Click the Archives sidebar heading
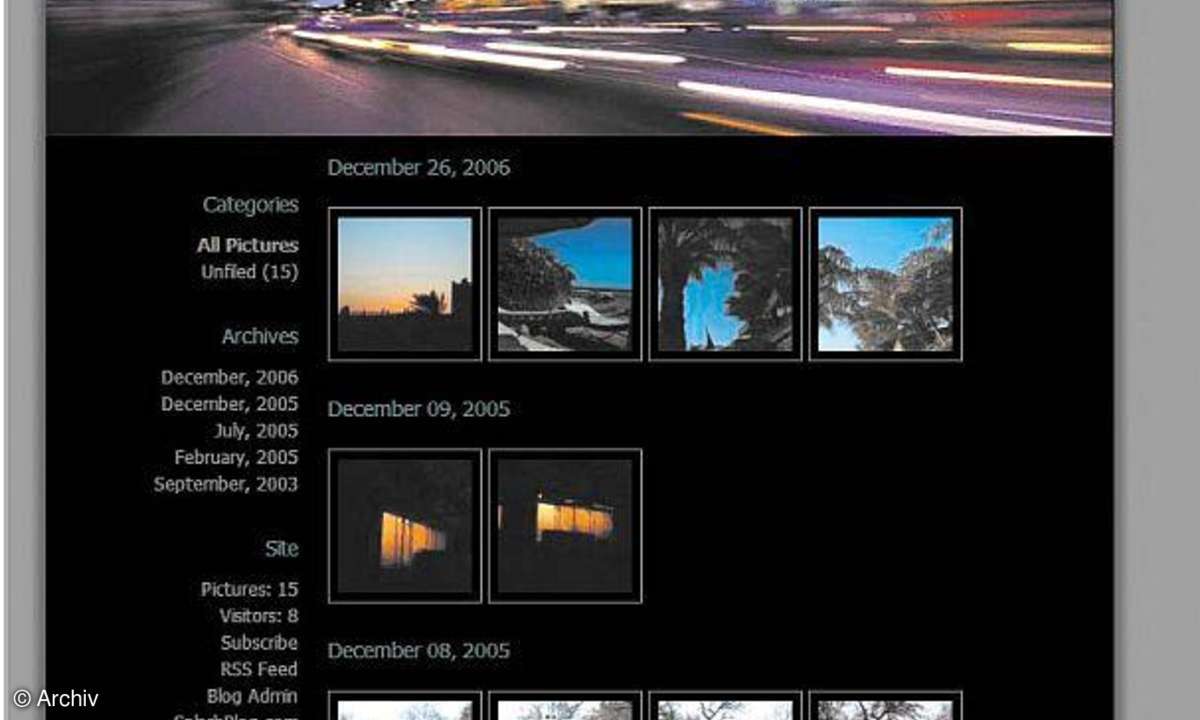 (260, 337)
